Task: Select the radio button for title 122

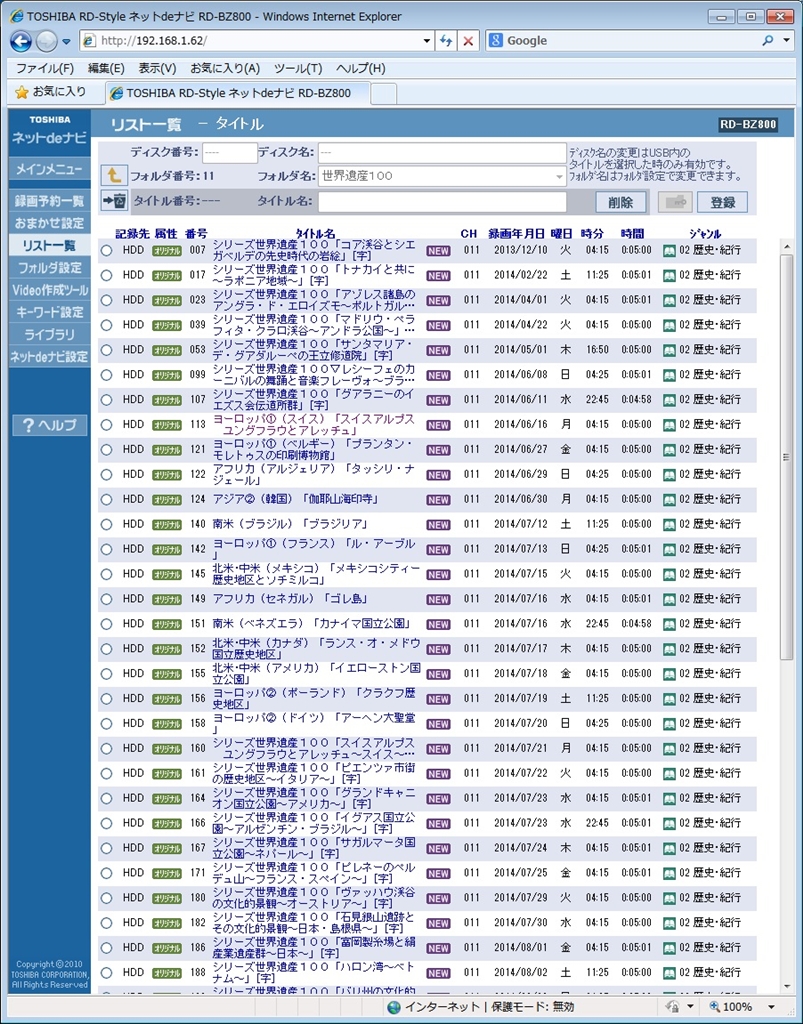Action: point(106,475)
